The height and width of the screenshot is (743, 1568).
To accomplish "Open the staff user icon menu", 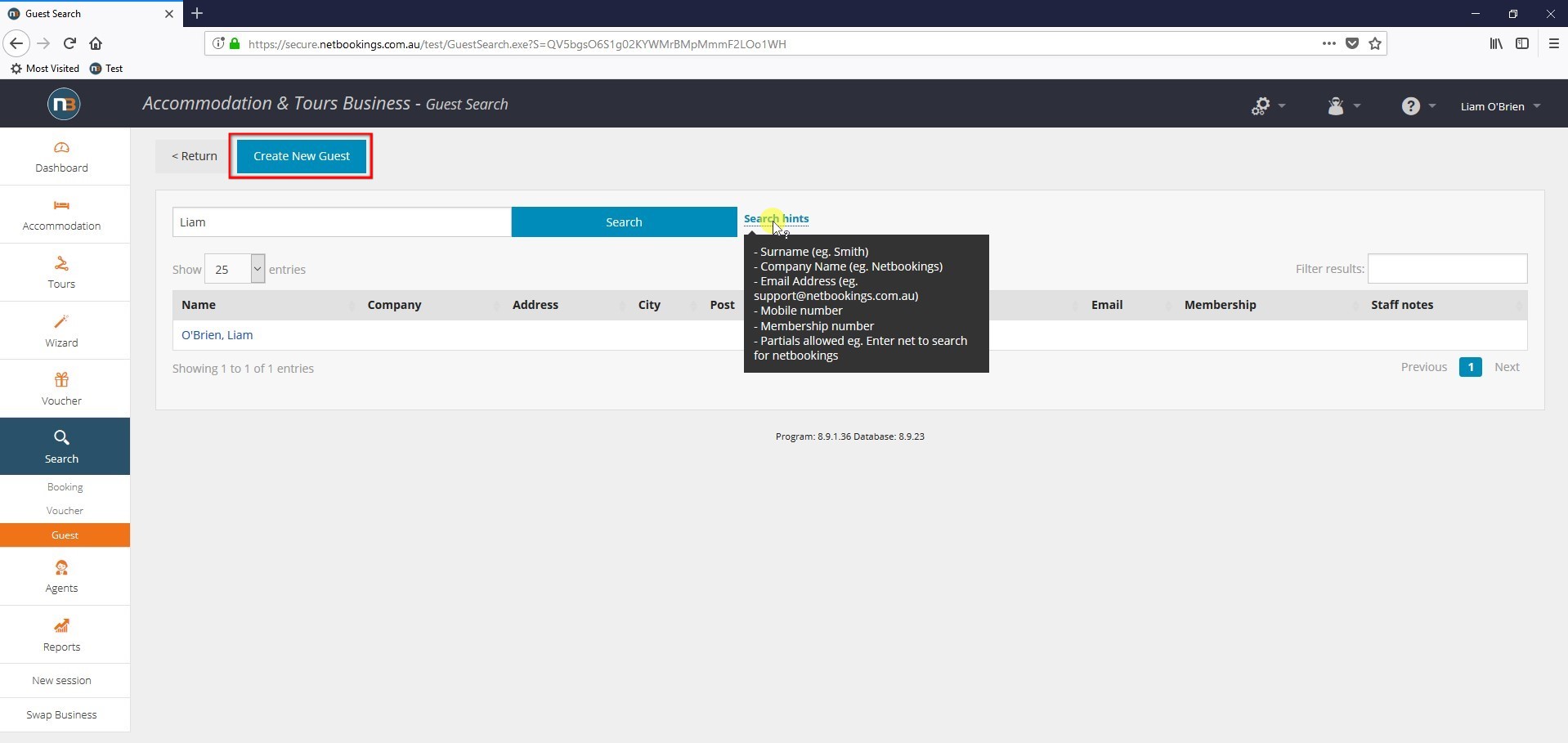I will coord(1342,105).
